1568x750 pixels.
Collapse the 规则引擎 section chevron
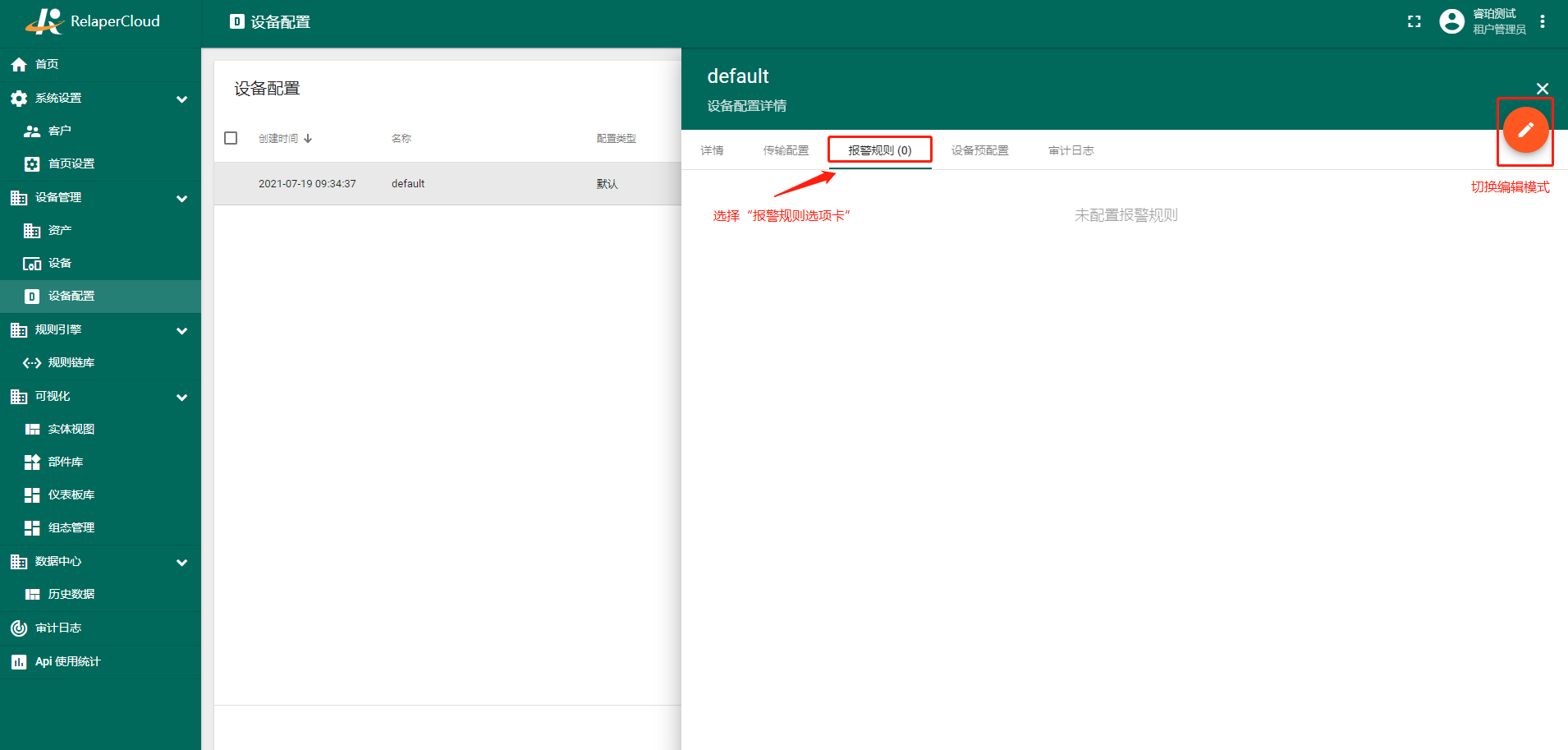[182, 331]
